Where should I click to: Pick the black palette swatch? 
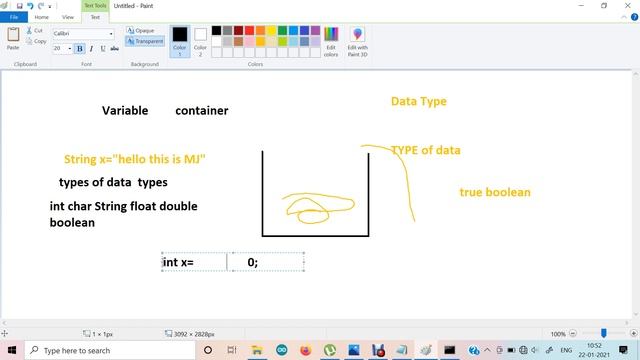(x=216, y=30)
